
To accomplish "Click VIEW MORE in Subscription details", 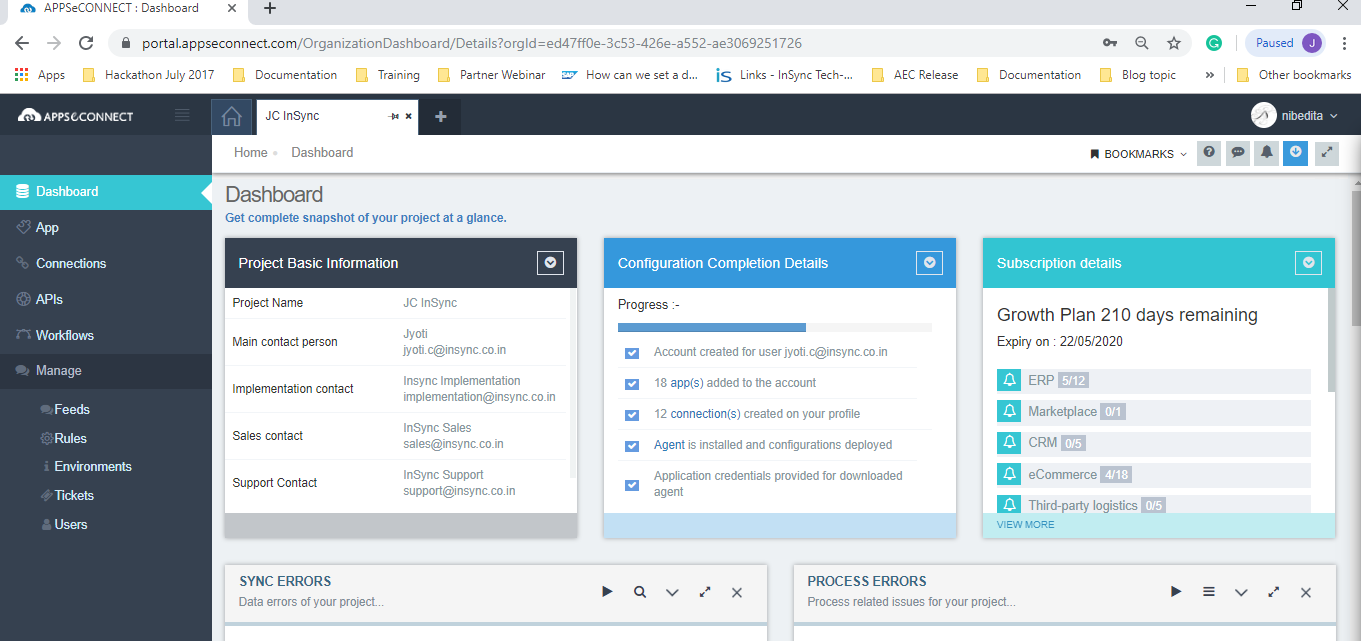I will [x=1025, y=524].
